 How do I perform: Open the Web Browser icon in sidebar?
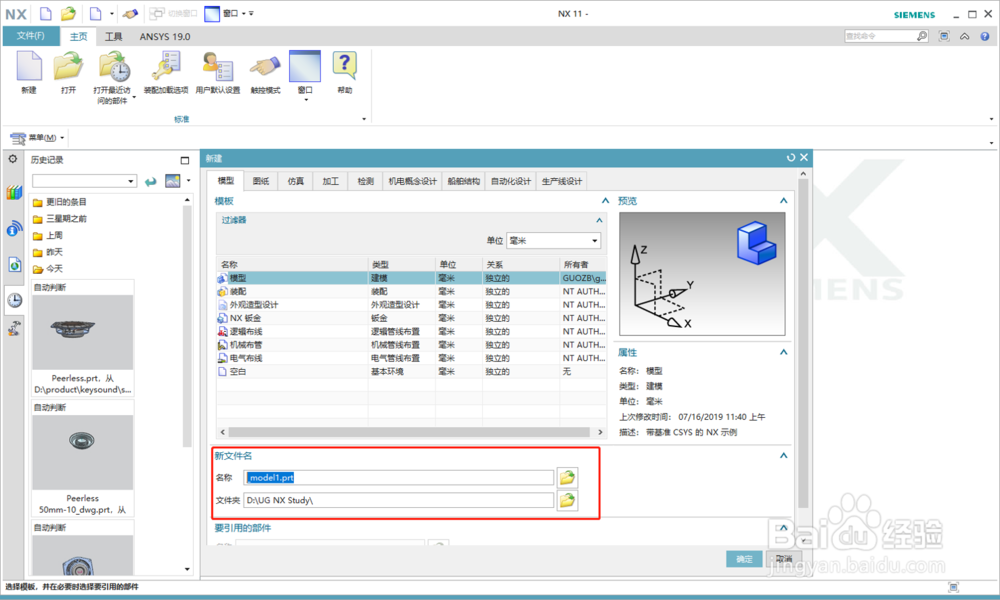14,264
